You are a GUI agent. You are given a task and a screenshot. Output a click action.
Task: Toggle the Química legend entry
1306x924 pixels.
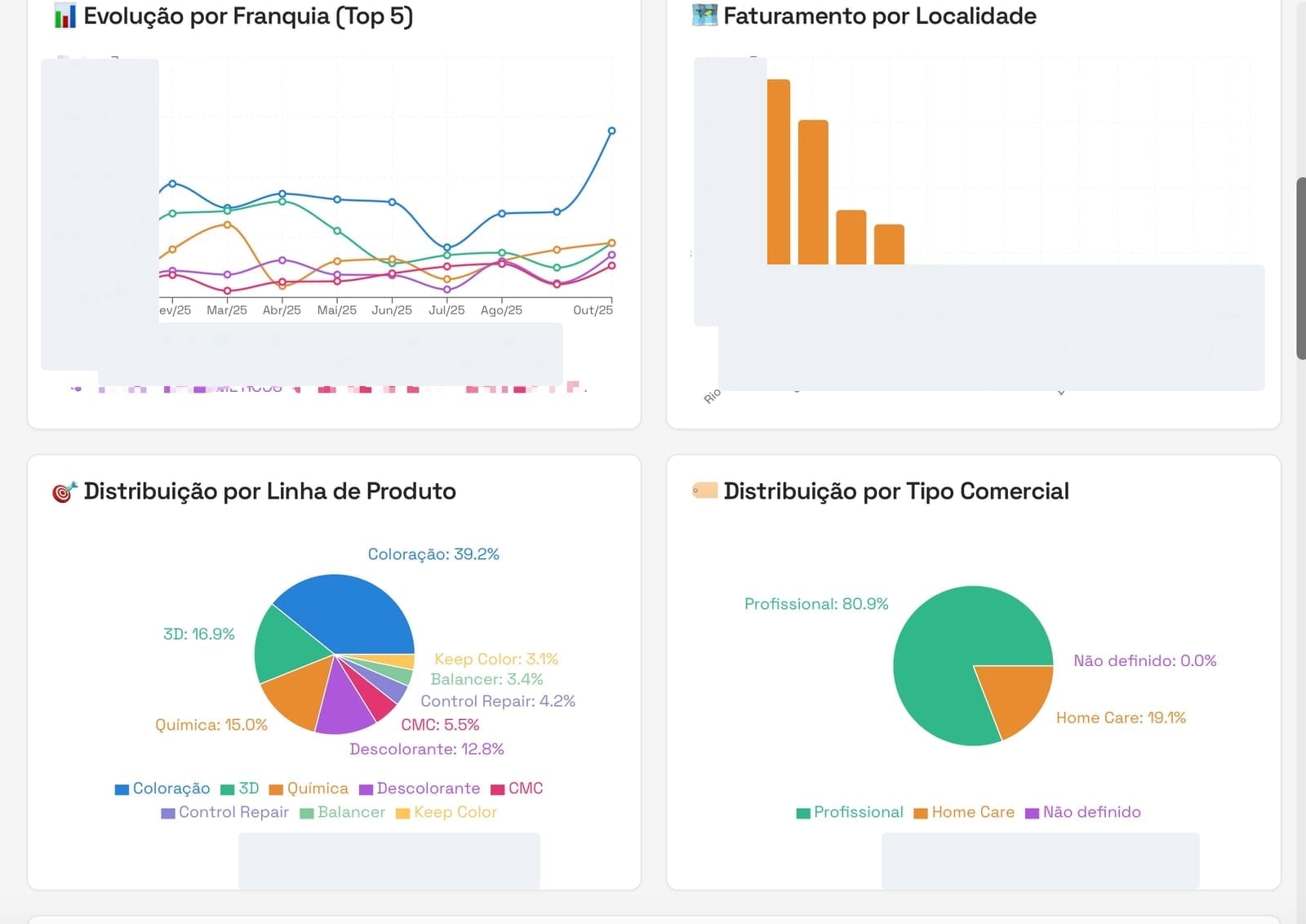[309, 789]
